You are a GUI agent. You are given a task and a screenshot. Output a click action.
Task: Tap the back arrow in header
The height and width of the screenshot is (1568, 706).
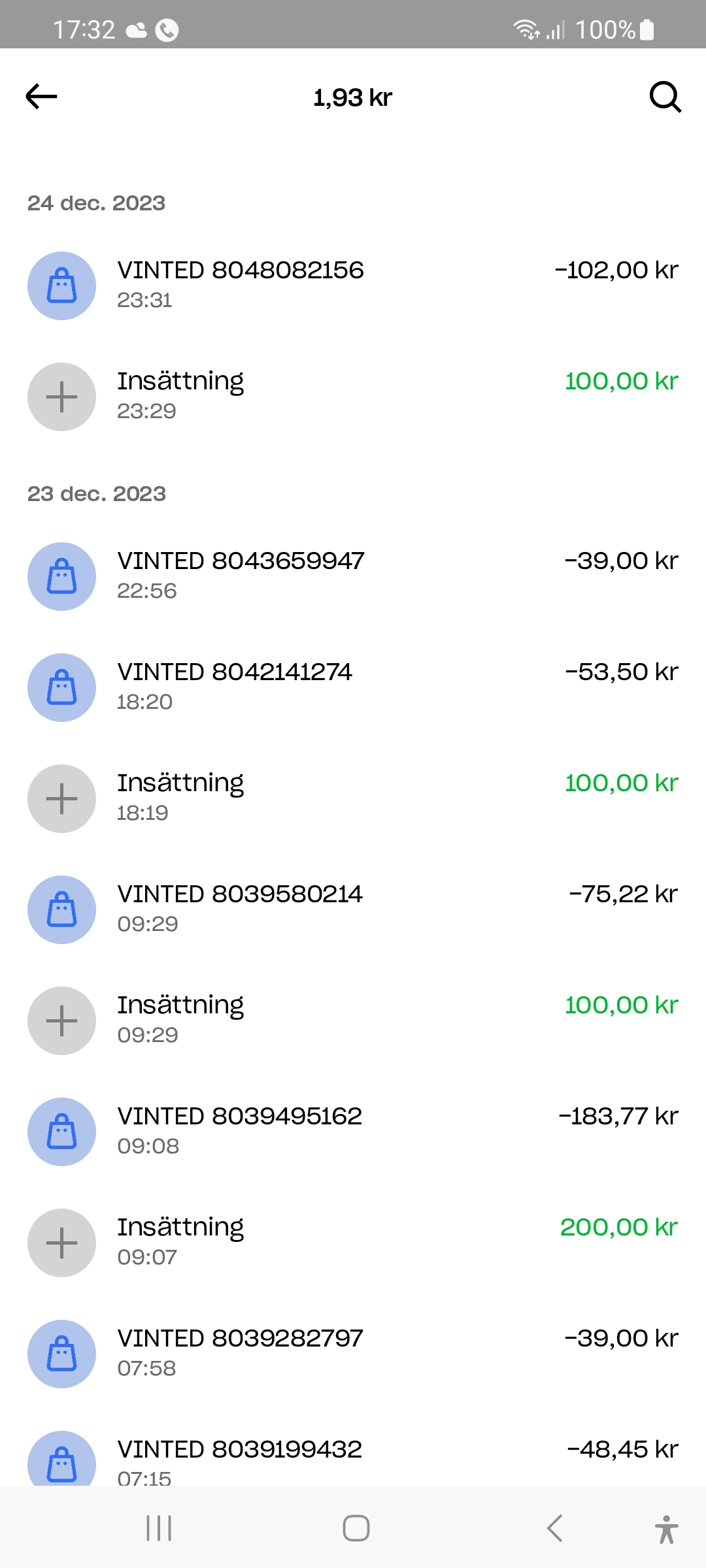click(x=41, y=97)
